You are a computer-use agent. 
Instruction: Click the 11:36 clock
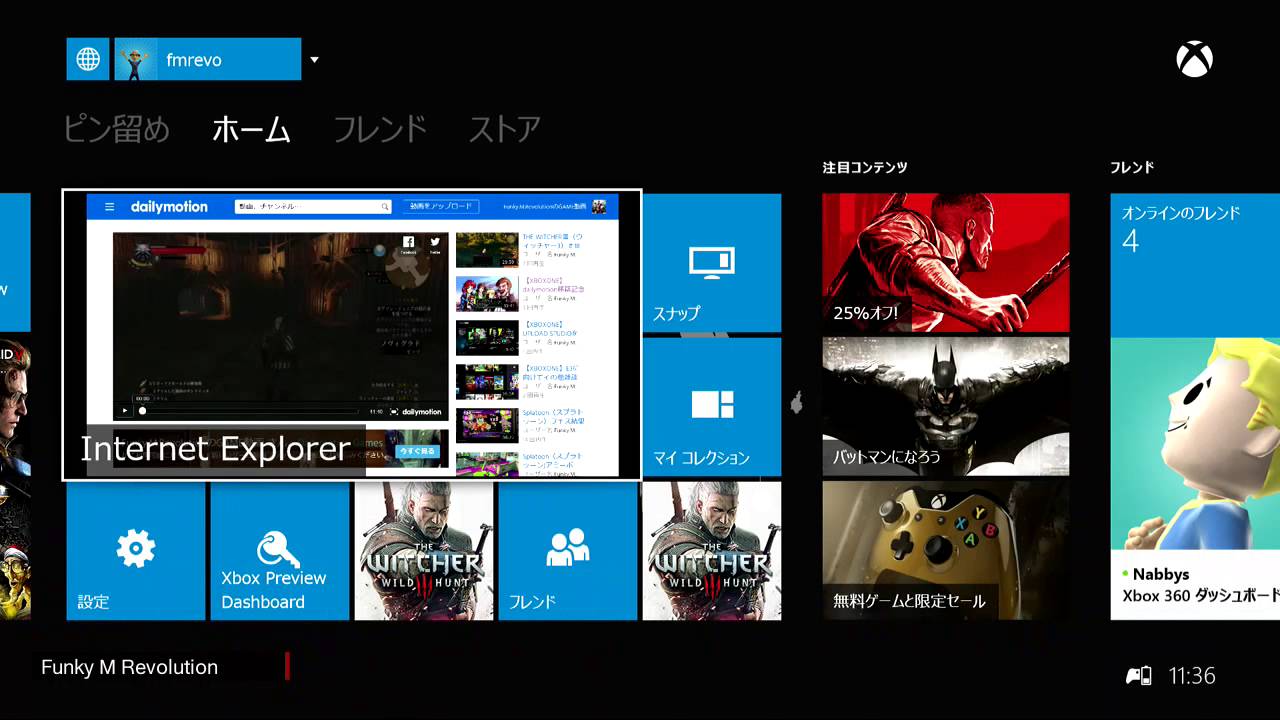[x=1192, y=676]
